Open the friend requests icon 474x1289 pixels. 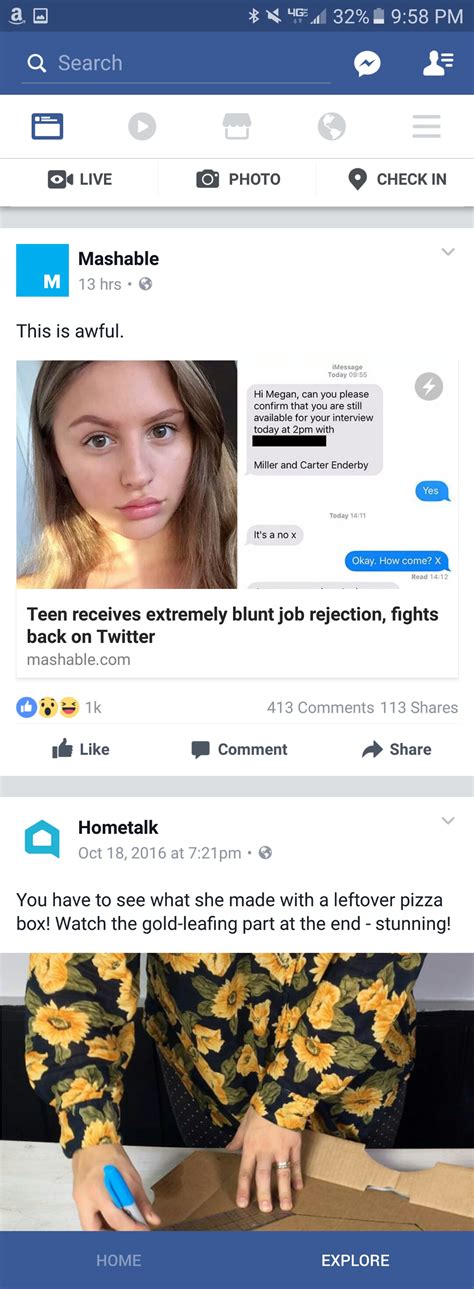437,63
